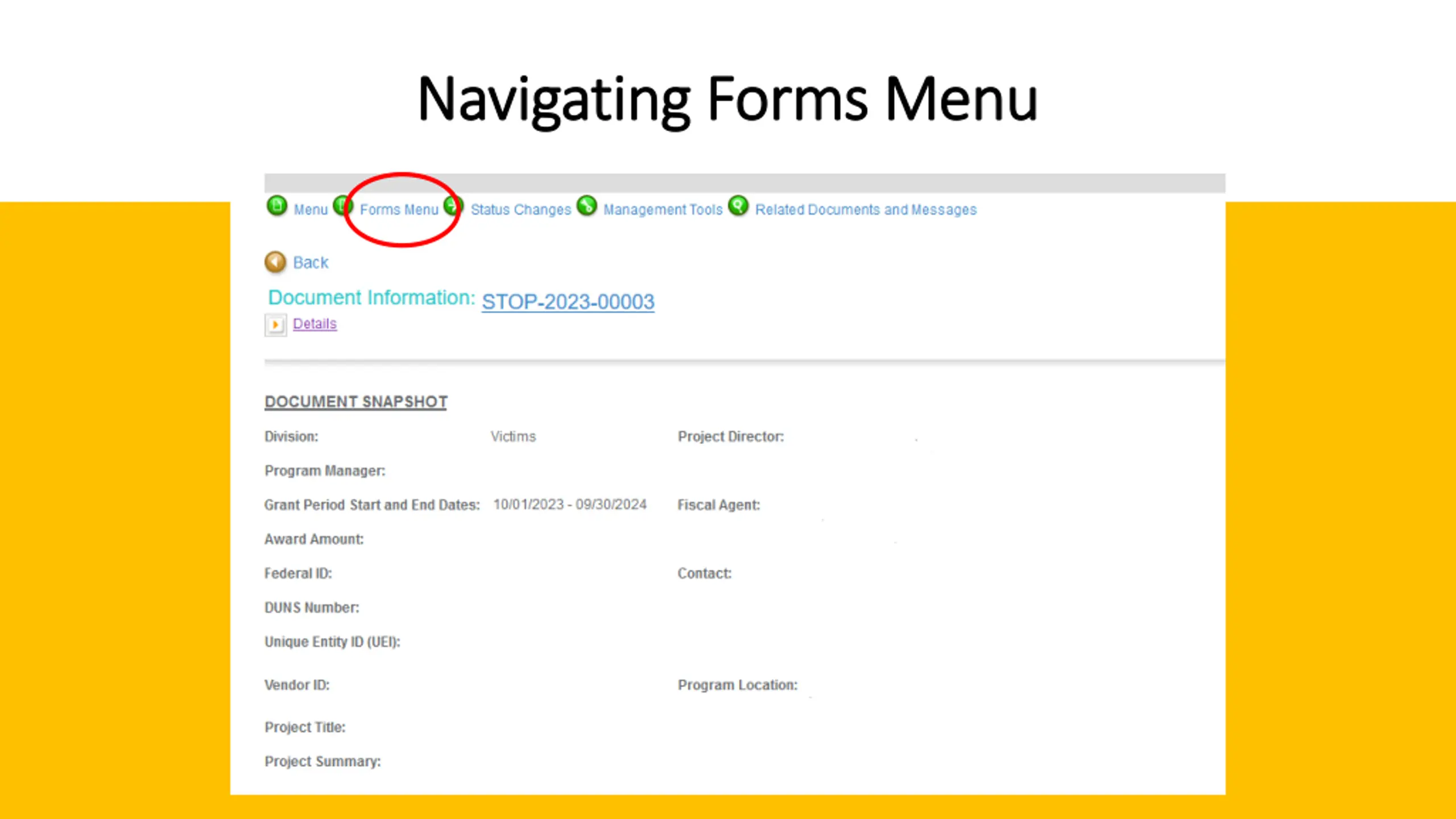
Task: Click the orange Back arrow icon
Action: click(275, 262)
